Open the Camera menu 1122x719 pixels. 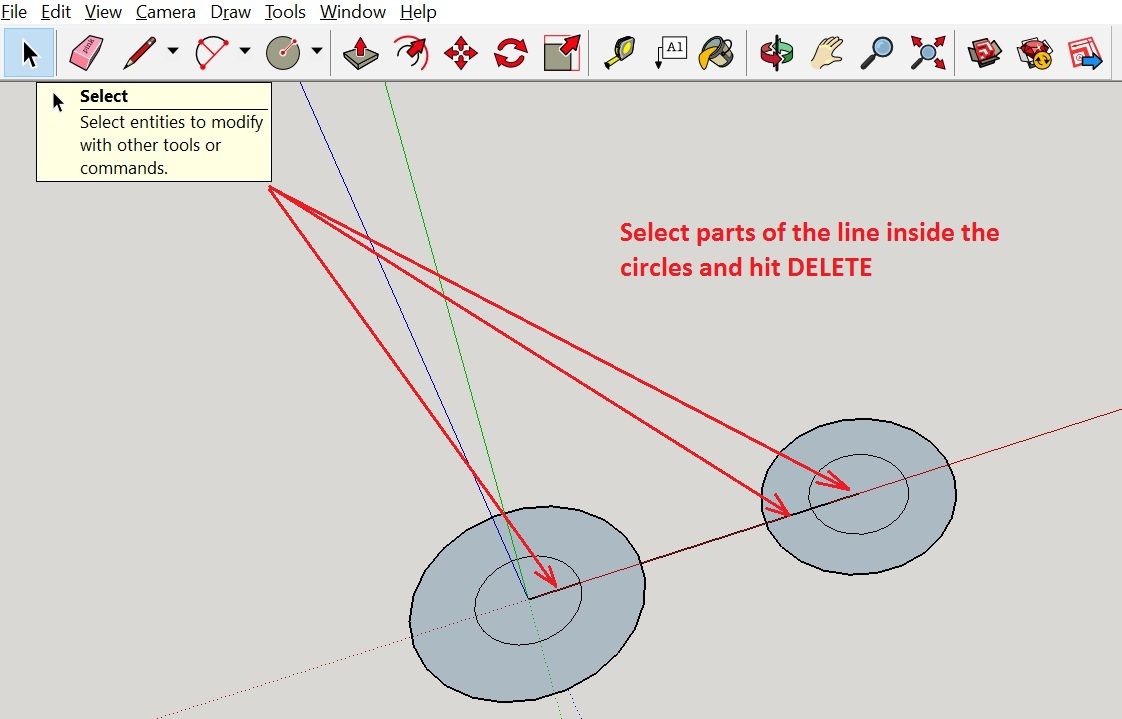pos(165,12)
